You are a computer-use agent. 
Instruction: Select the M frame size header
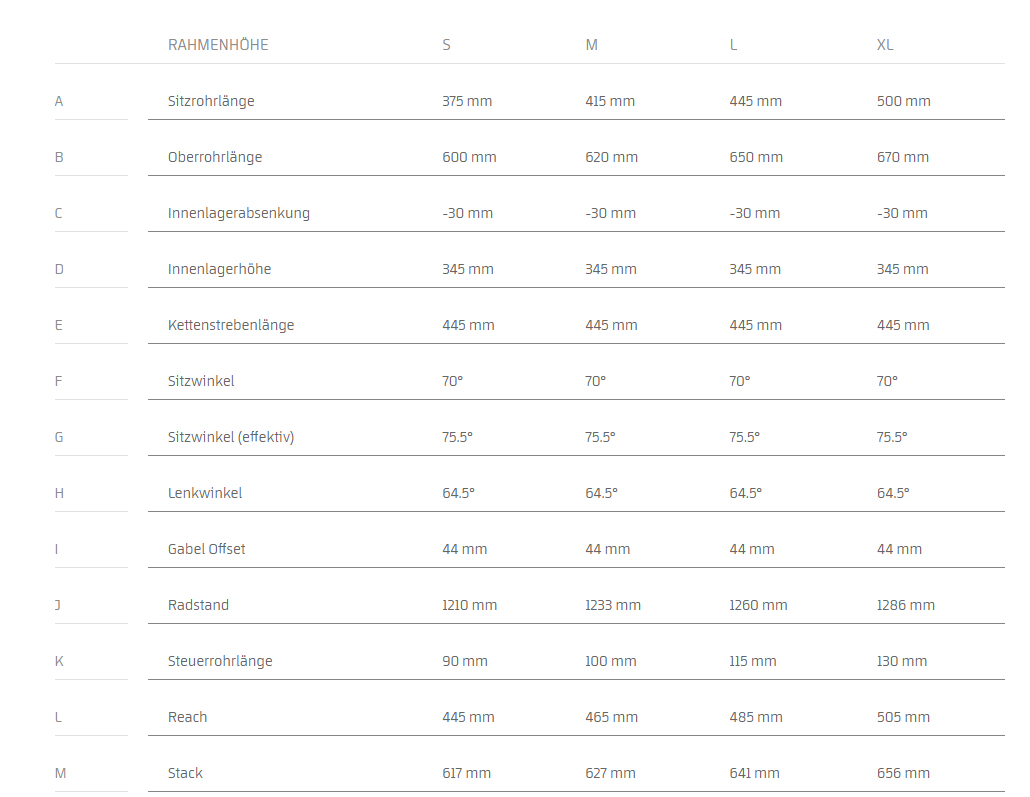591,45
